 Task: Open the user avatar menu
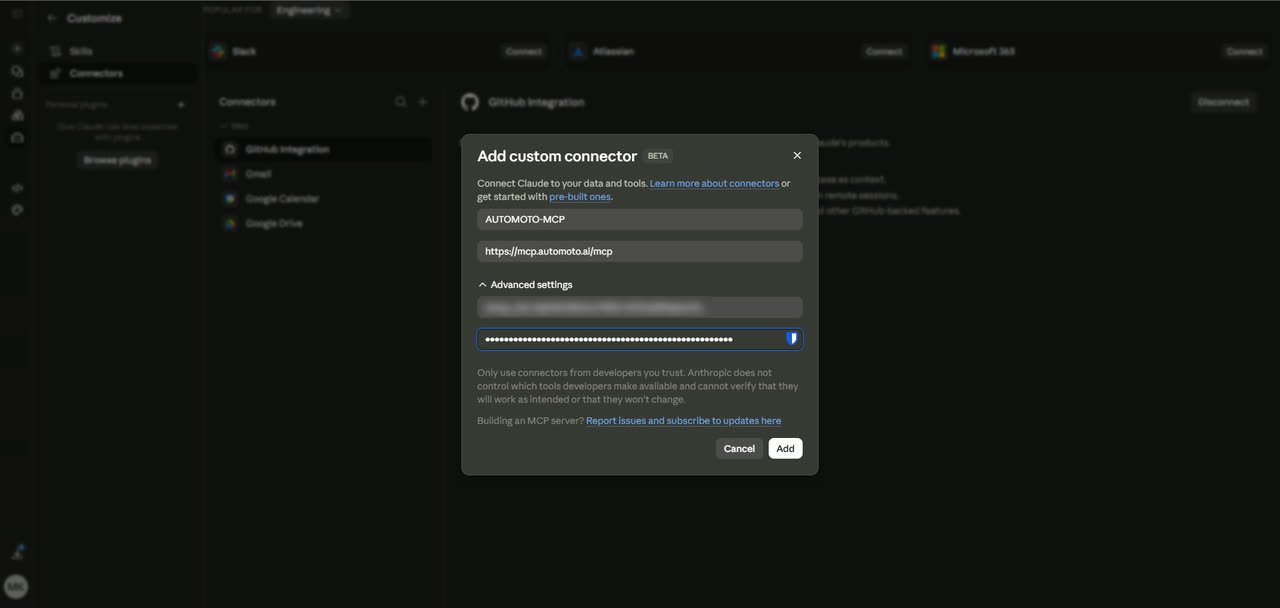[16, 587]
